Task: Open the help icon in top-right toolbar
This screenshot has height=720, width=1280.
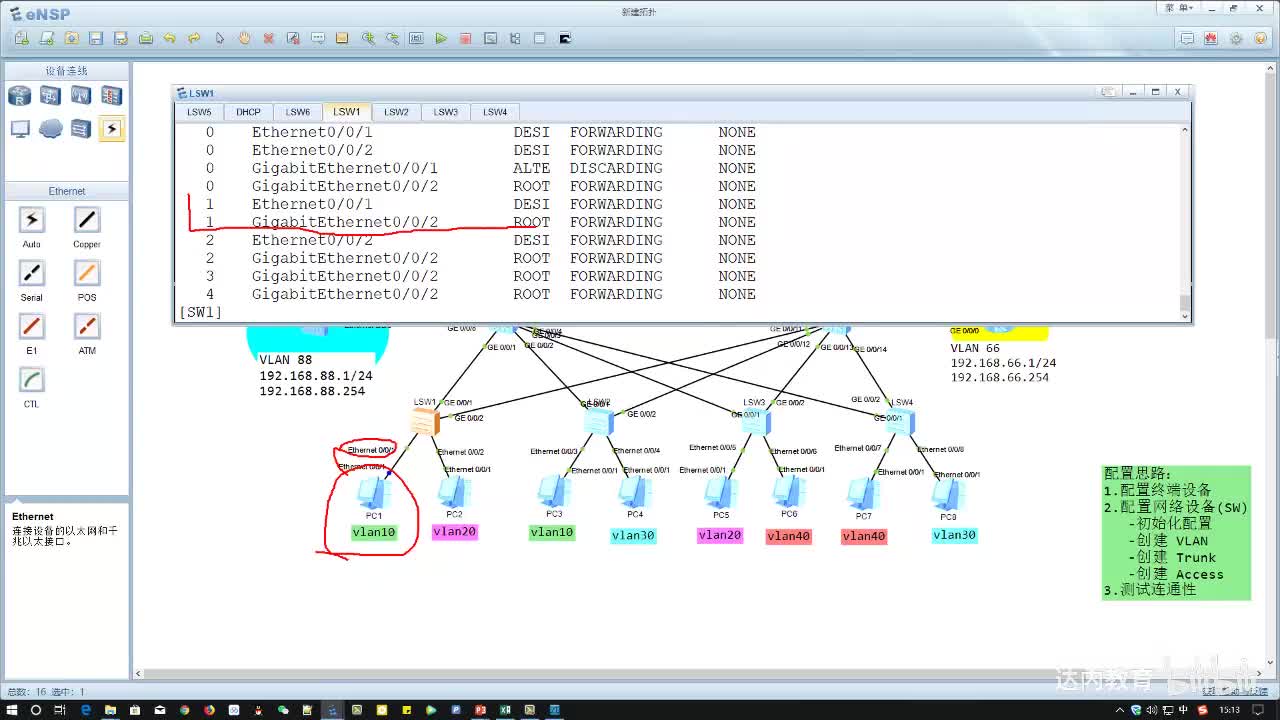Action: click(1260, 38)
